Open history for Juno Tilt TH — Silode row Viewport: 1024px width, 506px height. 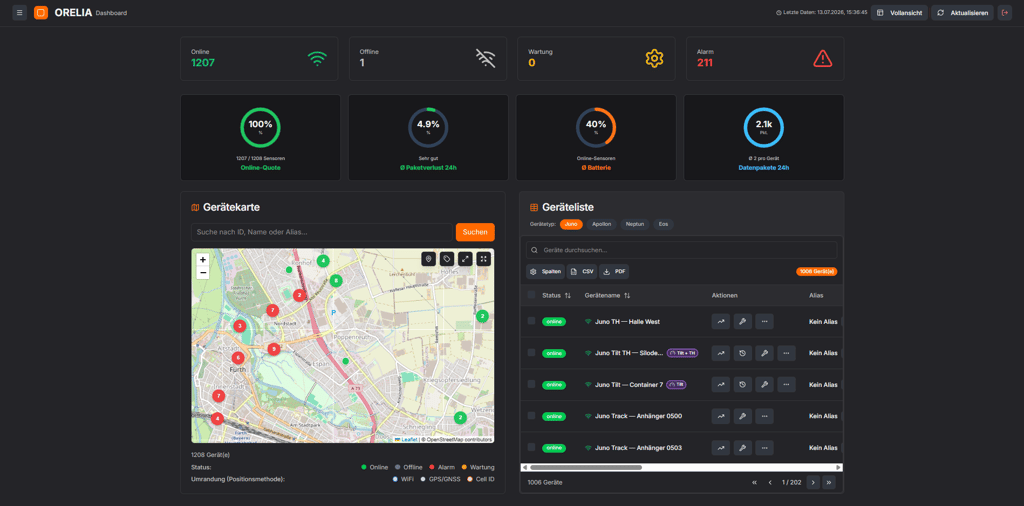[743, 353]
